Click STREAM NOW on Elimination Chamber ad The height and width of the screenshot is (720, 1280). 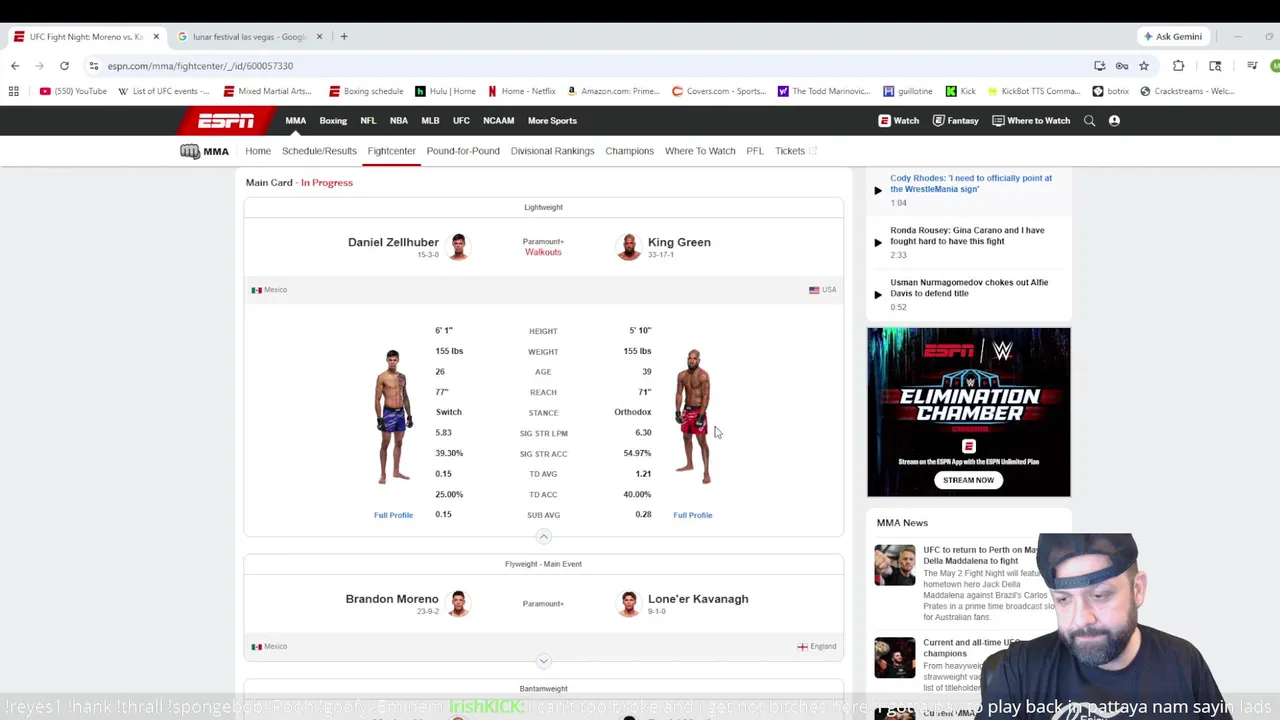tap(968, 480)
